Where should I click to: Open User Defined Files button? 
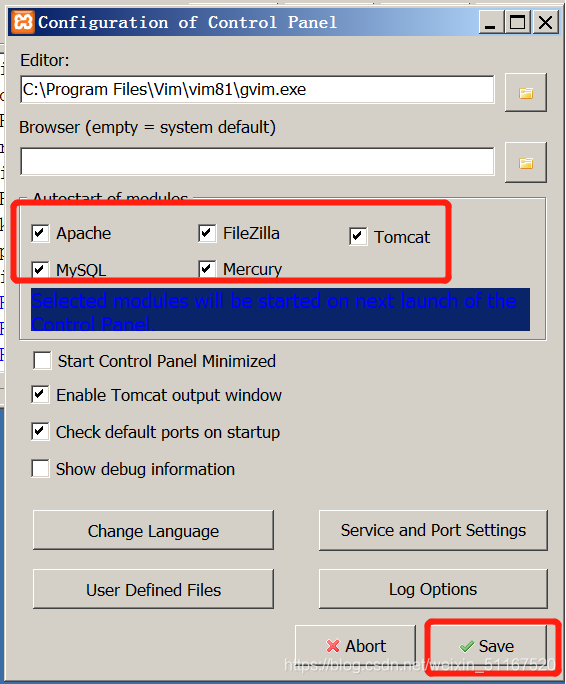click(x=153, y=589)
